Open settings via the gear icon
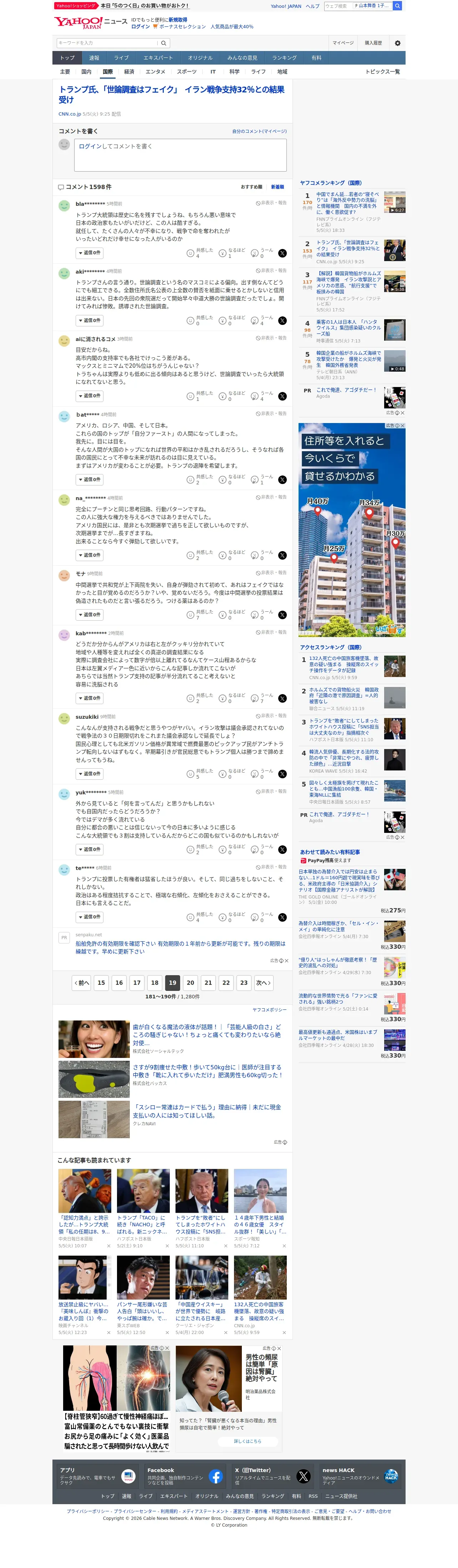Image resolution: width=458 pixels, height=1568 pixels. point(398,43)
